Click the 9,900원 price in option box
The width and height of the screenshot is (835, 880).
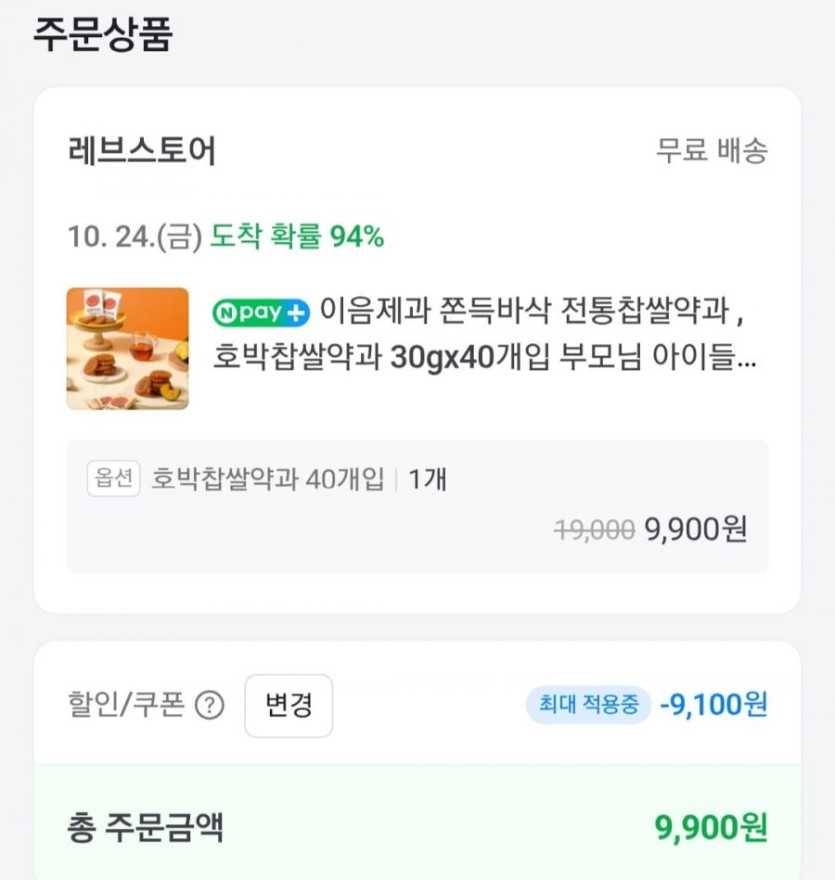click(x=696, y=529)
